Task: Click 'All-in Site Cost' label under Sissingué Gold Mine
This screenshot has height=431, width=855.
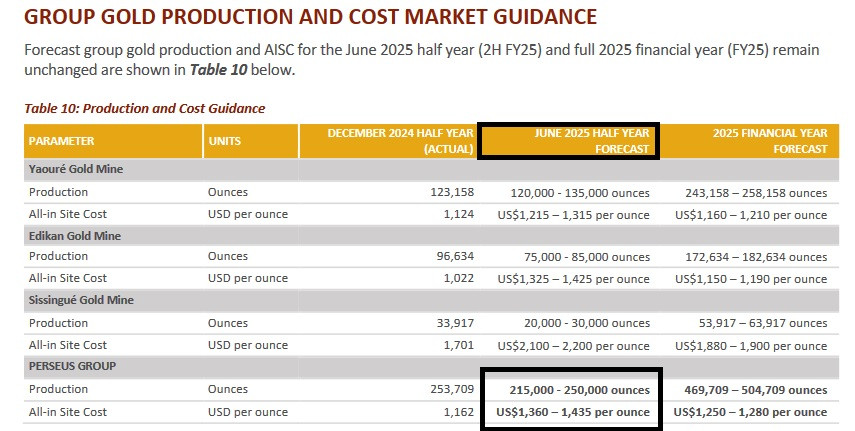Action: point(68,345)
